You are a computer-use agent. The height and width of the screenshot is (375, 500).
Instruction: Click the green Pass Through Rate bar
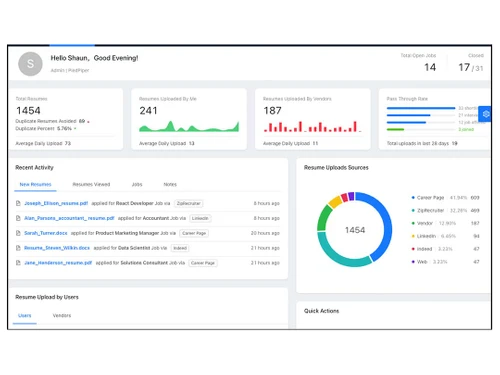point(395,129)
